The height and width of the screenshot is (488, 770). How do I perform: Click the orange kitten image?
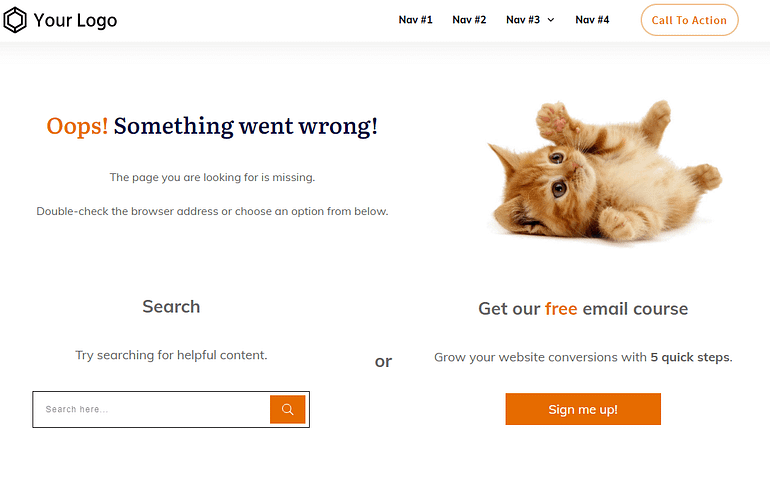tap(602, 170)
